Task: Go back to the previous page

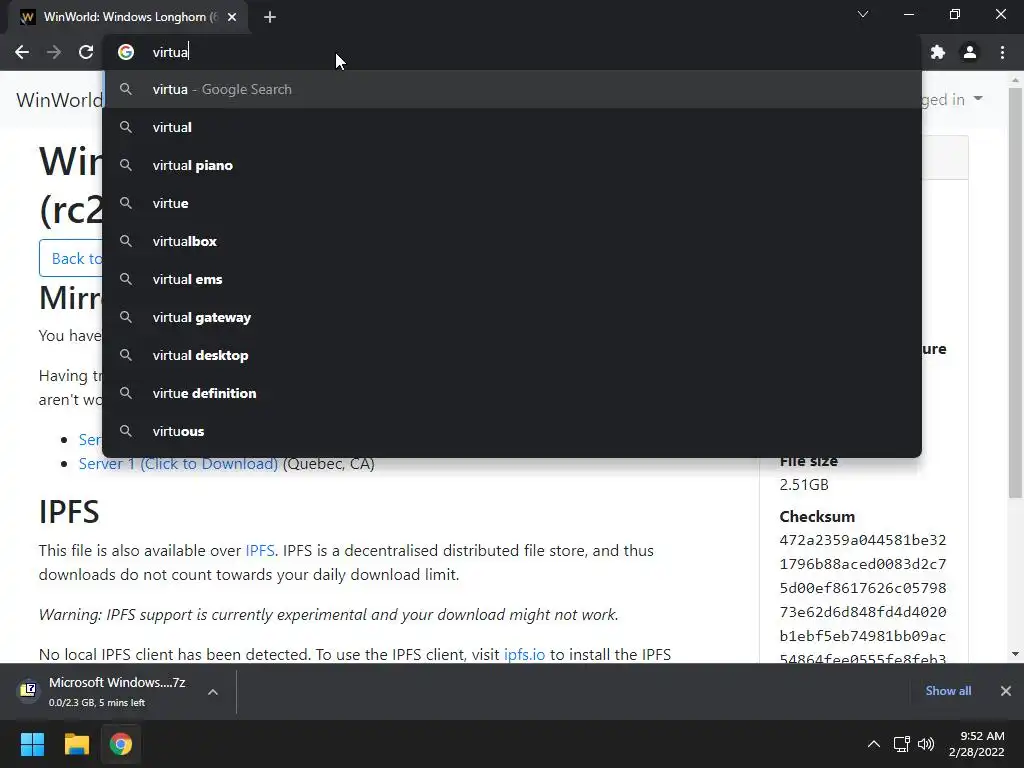Action: tap(22, 52)
